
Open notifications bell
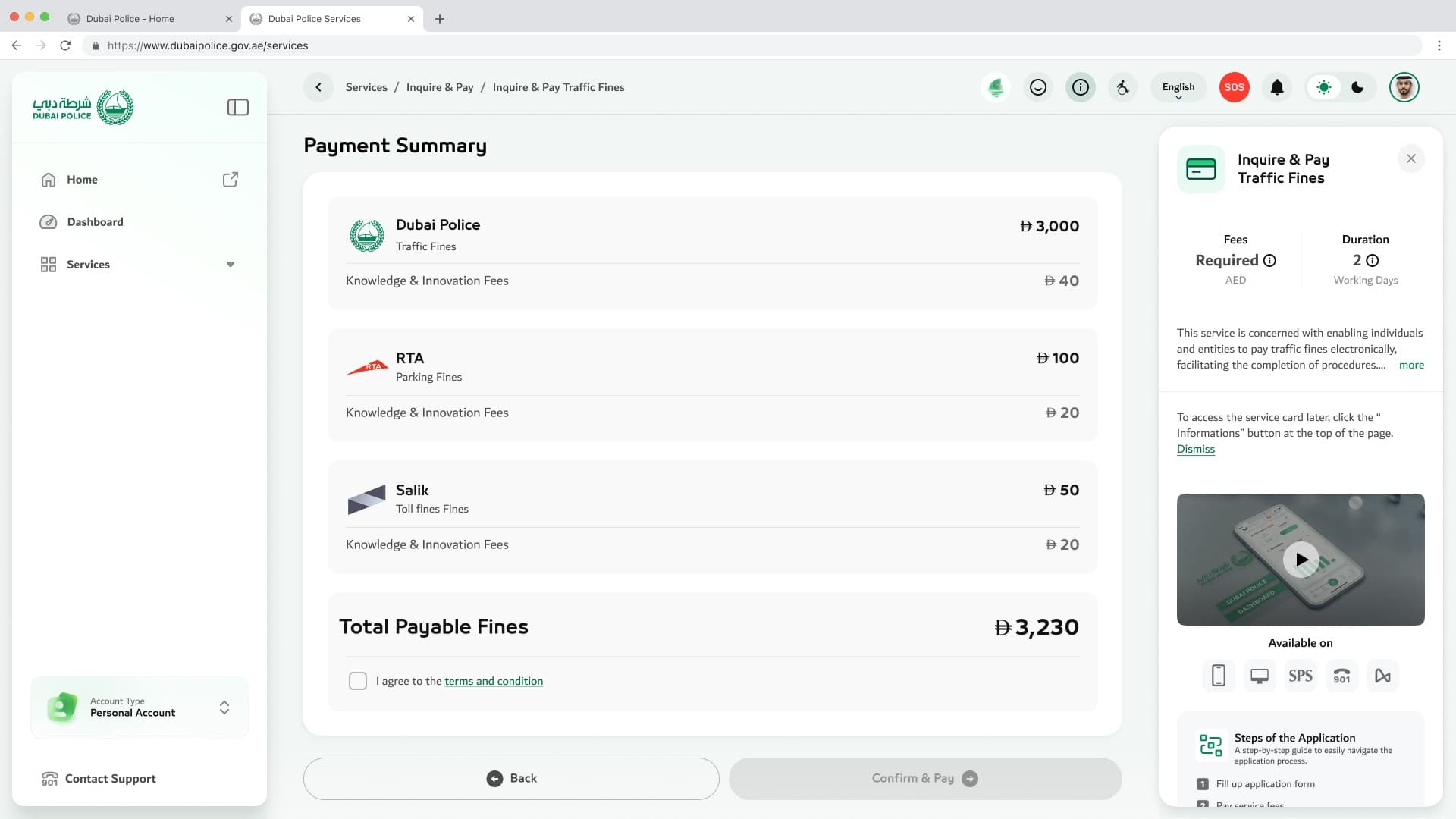1277,87
